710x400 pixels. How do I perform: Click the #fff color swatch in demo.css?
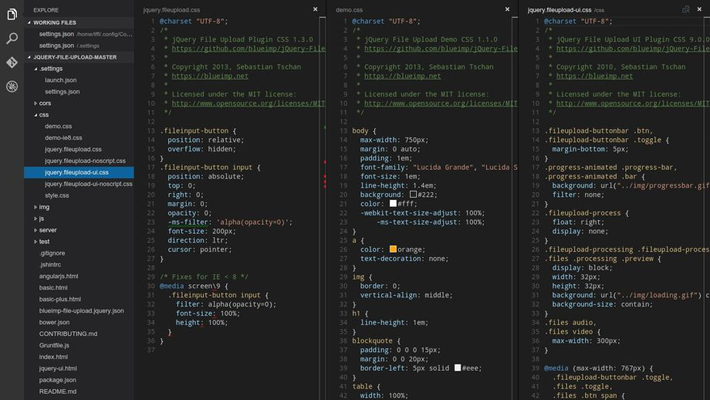pyautogui.click(x=393, y=203)
